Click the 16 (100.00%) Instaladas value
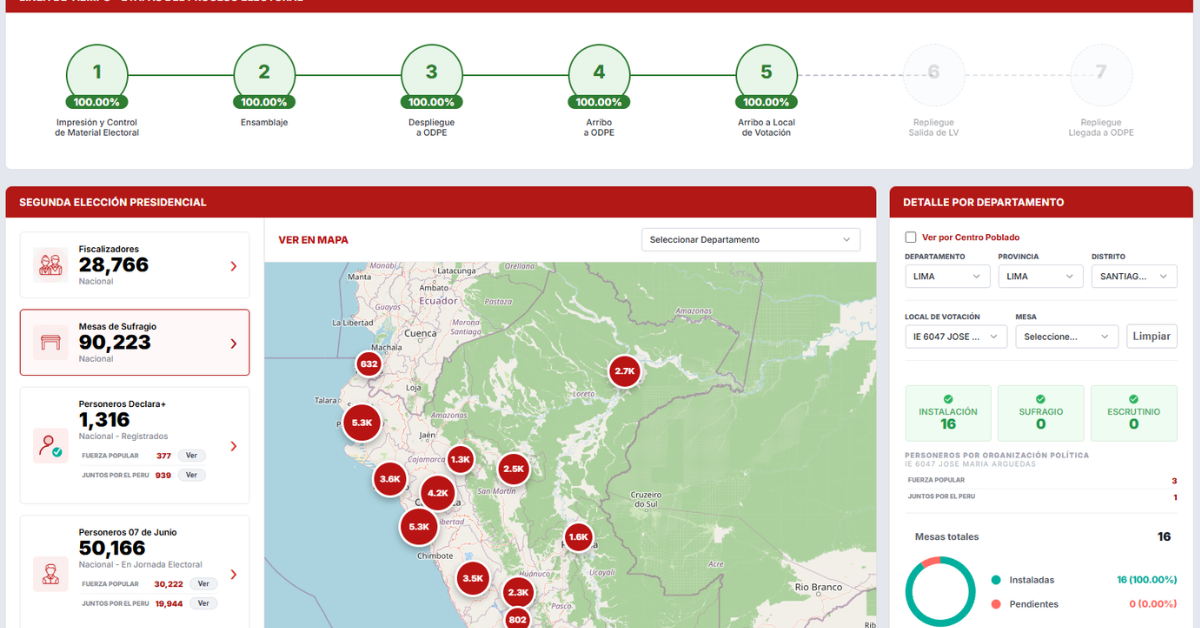1200x628 pixels. pyautogui.click(x=1147, y=580)
